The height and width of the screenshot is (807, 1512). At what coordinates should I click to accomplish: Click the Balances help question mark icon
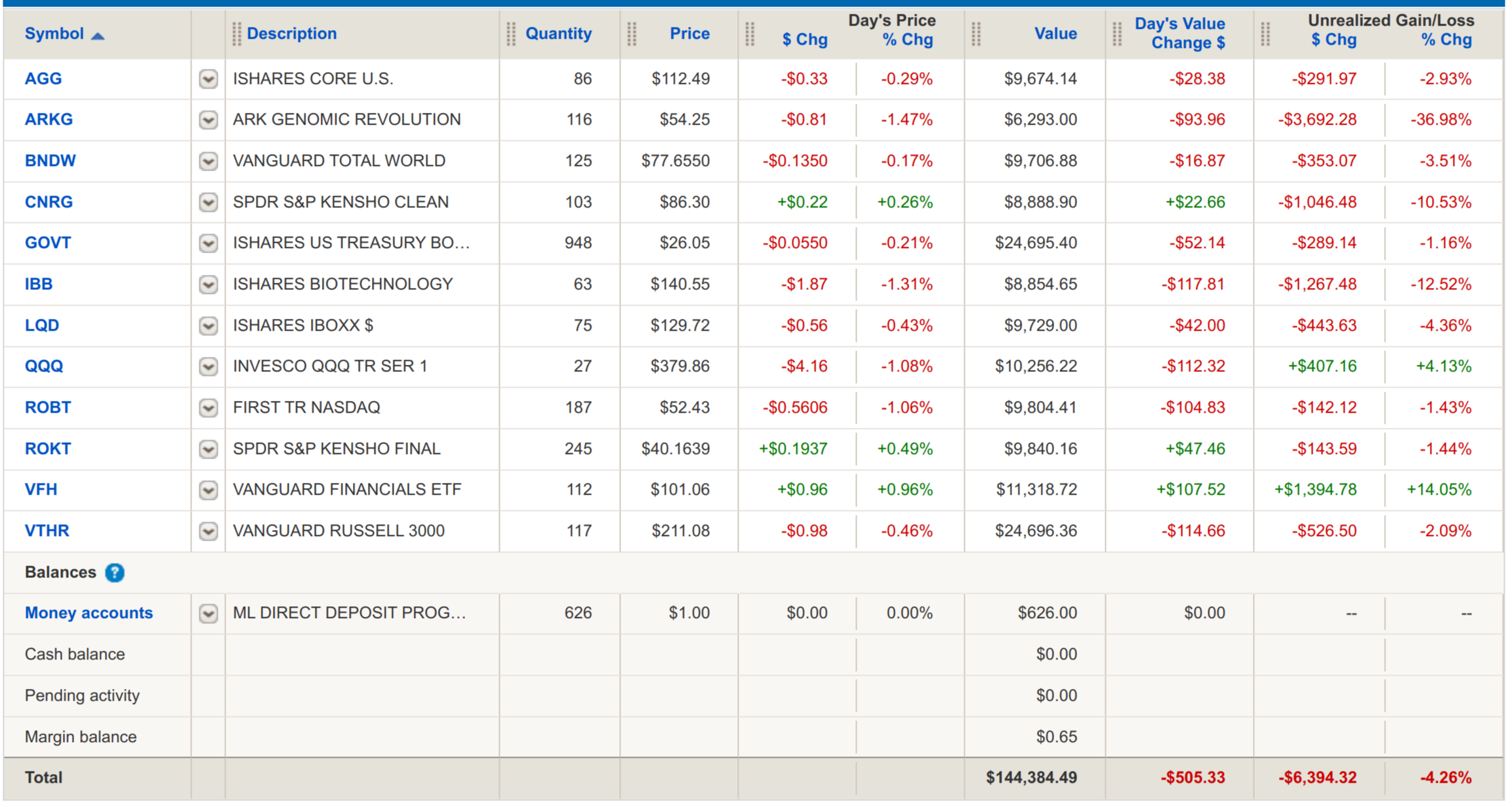tap(115, 573)
